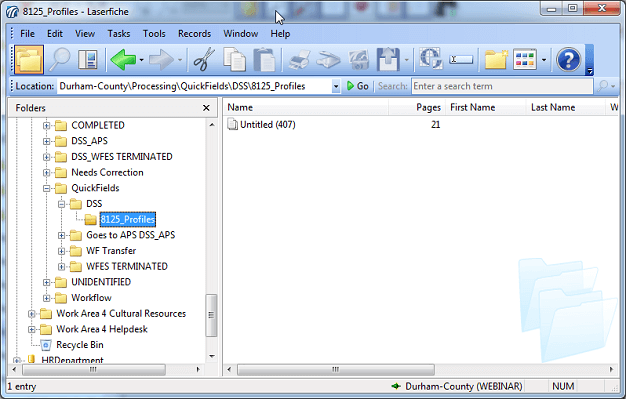The height and width of the screenshot is (399, 626).
Task: Go forward with the gray arrow
Action: (x=161, y=60)
